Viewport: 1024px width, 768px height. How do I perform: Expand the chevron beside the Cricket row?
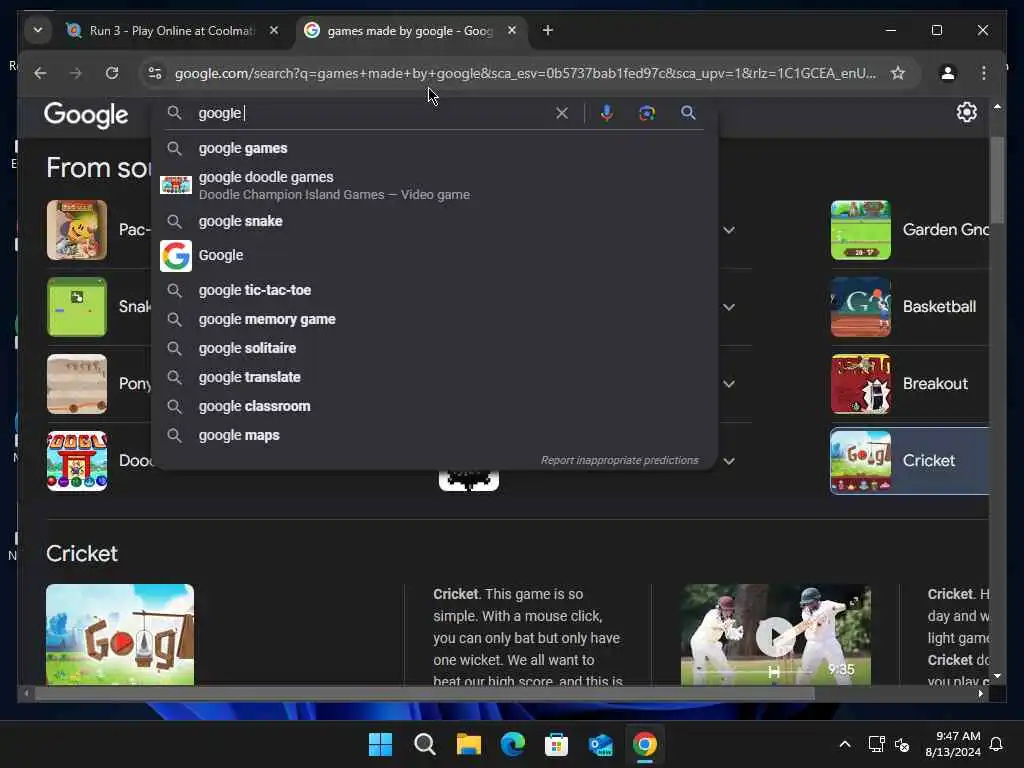point(729,461)
